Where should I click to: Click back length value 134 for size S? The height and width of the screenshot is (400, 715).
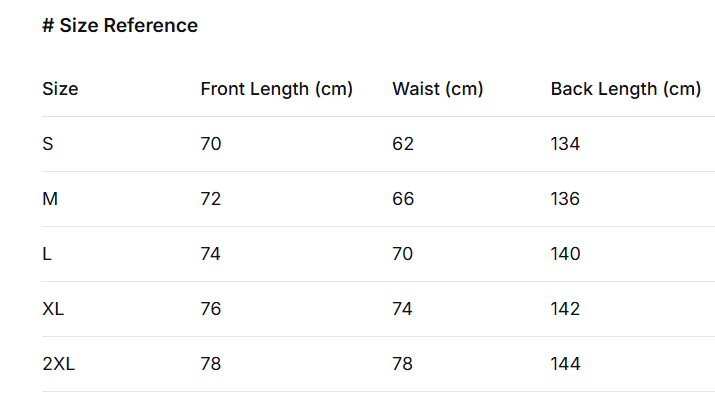(x=565, y=144)
